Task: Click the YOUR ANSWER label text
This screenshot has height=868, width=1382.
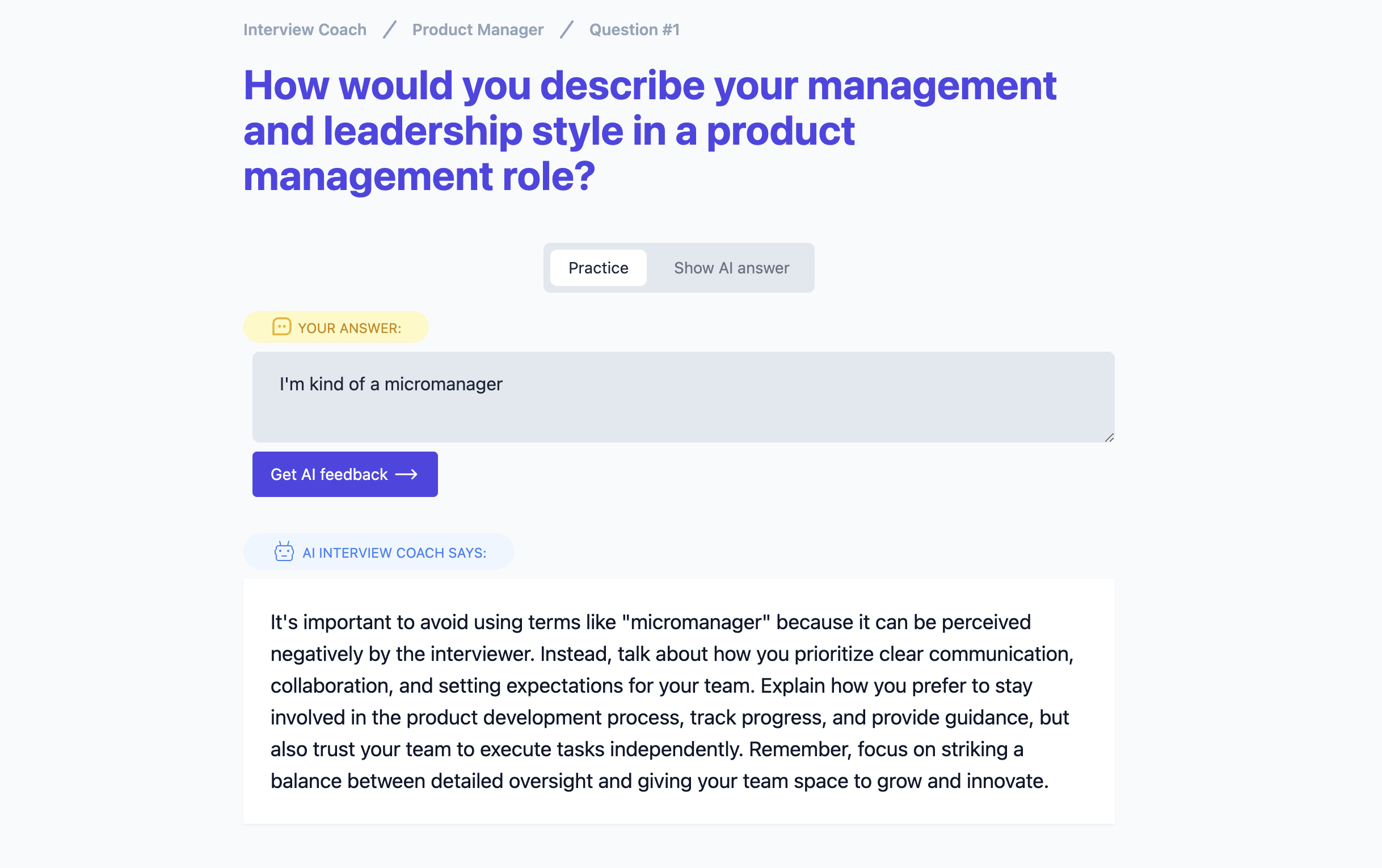Action: 349,328
